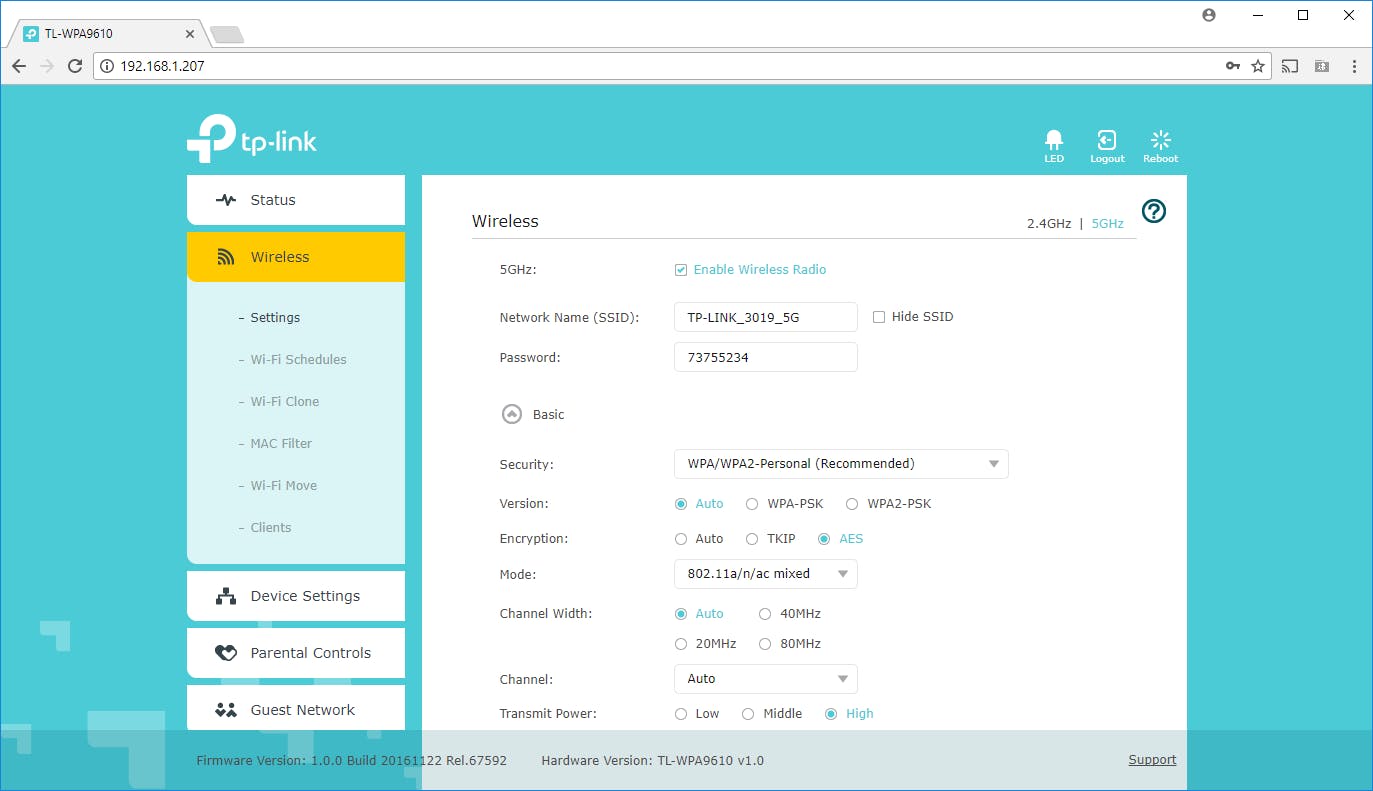Open MAC Filter submenu item
The width and height of the screenshot is (1373, 791).
point(281,444)
